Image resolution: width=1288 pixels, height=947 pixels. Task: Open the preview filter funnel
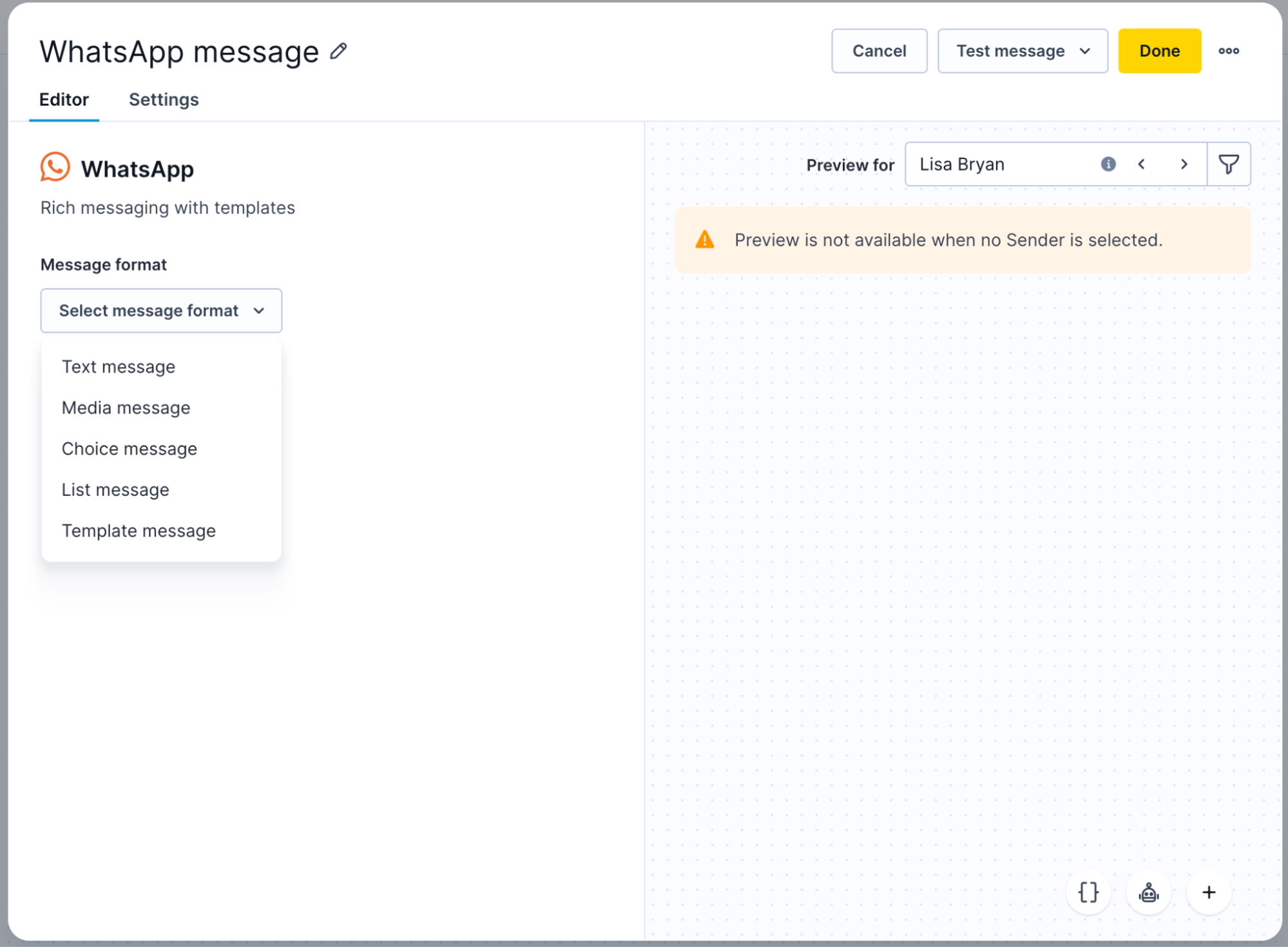[x=1229, y=164]
